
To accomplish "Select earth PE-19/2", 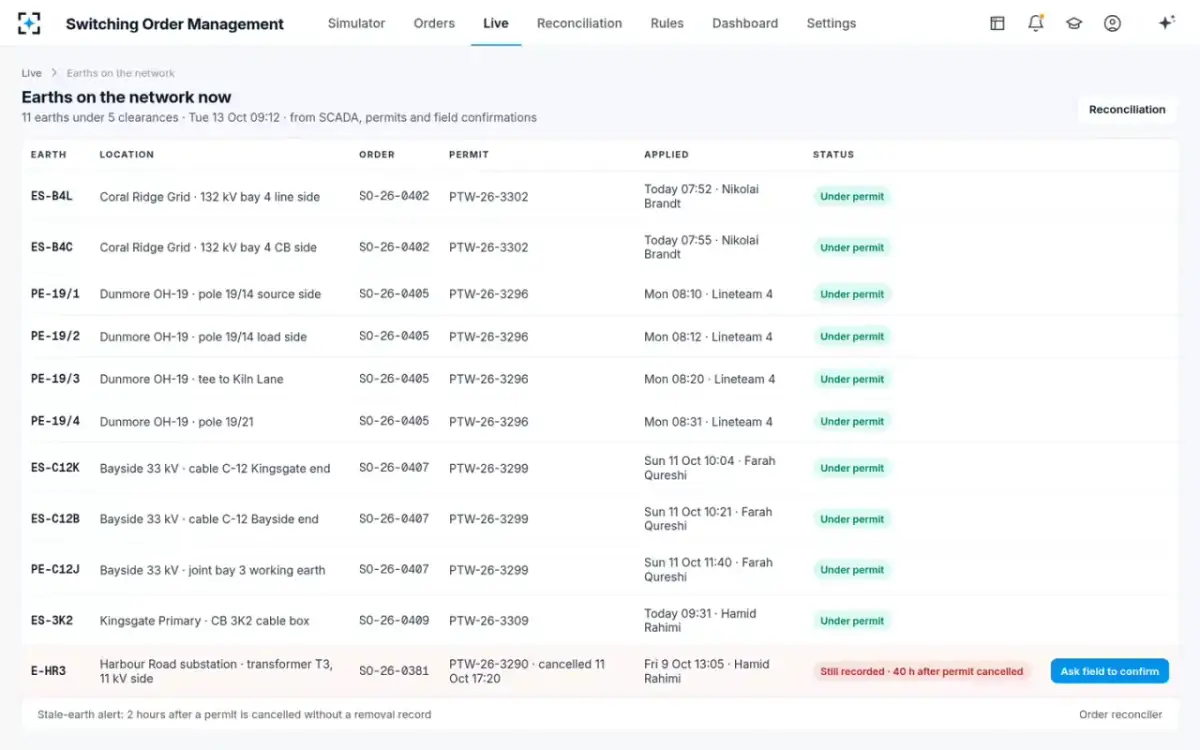I will coord(55,336).
